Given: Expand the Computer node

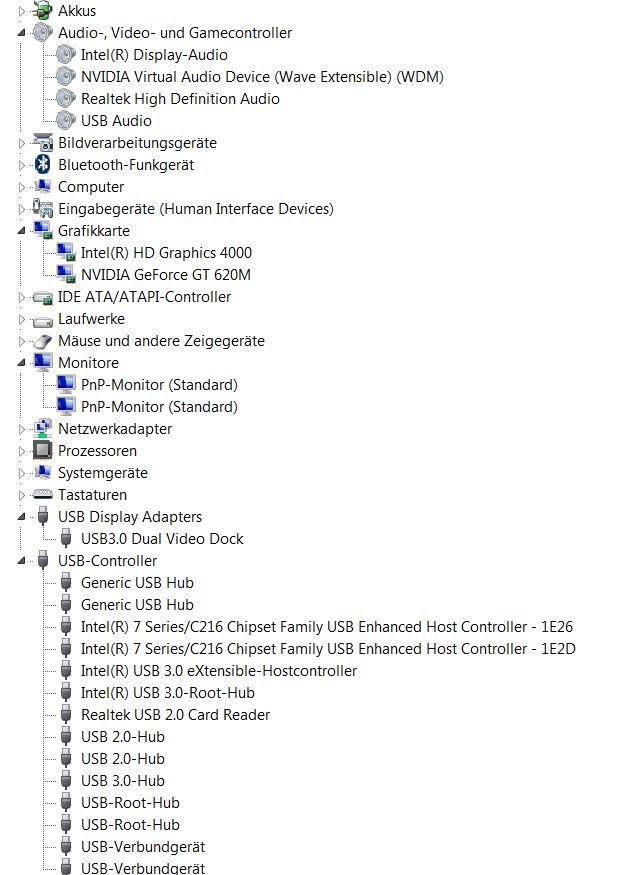Looking at the screenshot, I should [22, 187].
